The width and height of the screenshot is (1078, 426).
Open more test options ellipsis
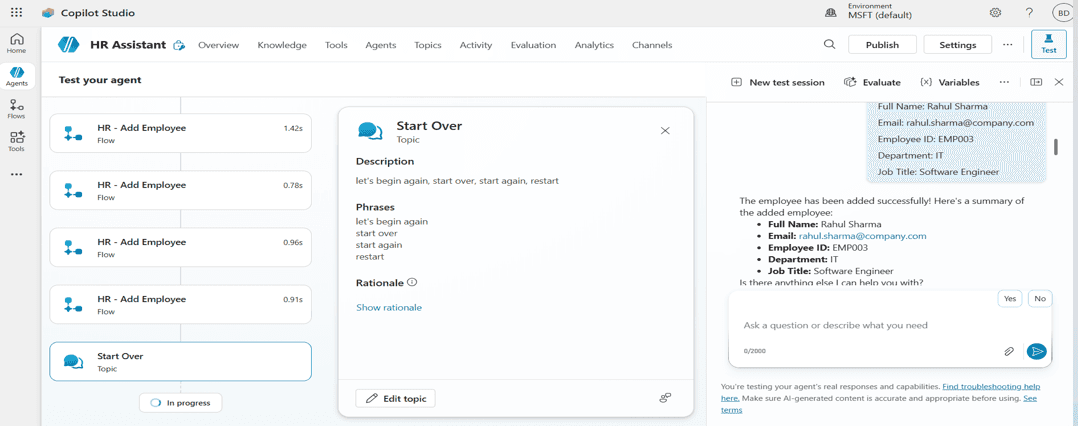1004,82
